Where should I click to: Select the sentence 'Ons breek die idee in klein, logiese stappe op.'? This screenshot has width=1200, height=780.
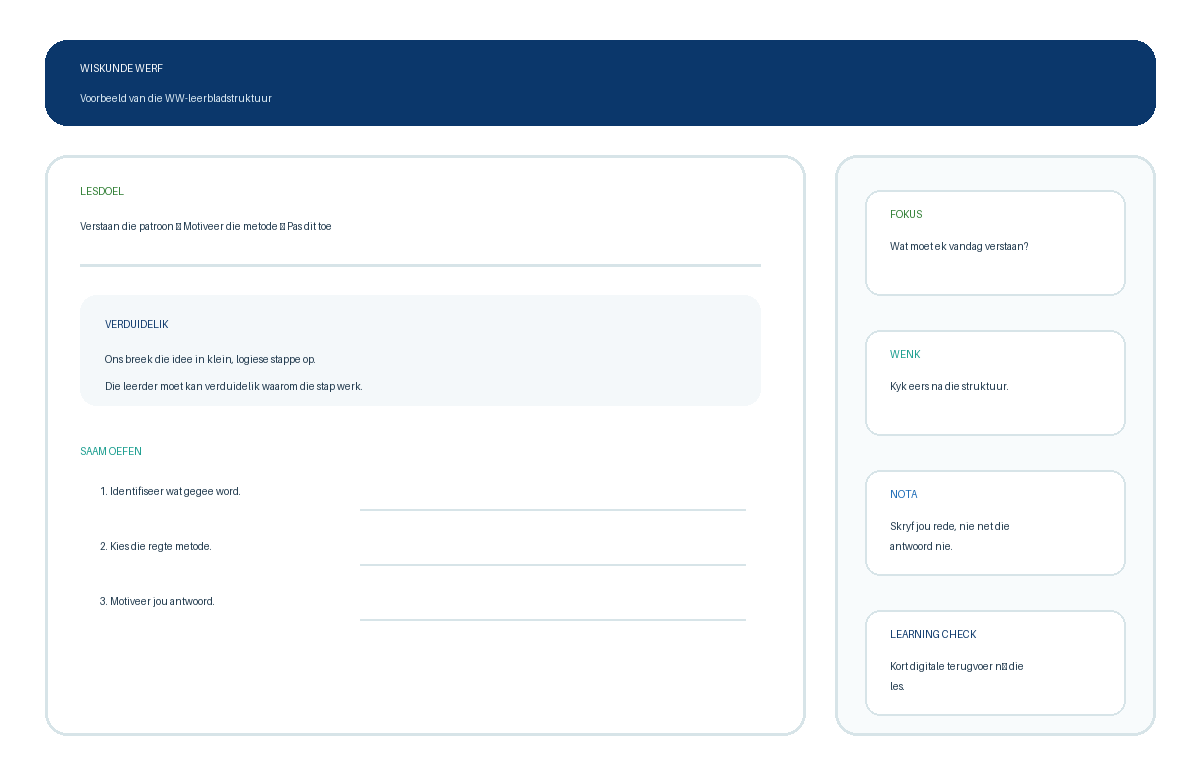(210, 359)
